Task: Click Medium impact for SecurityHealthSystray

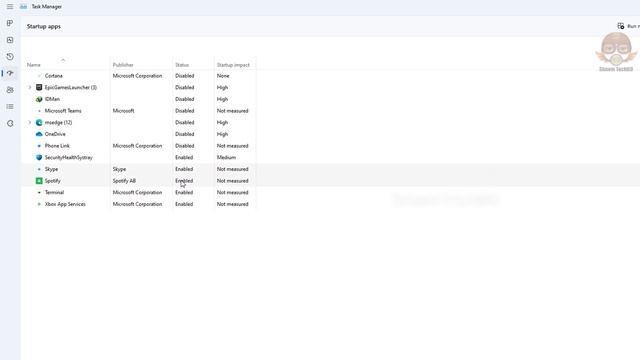Action: [x=226, y=158]
